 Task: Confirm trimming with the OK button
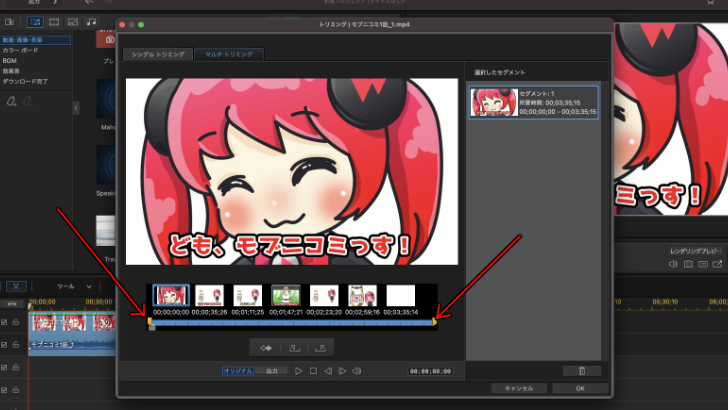[580, 388]
